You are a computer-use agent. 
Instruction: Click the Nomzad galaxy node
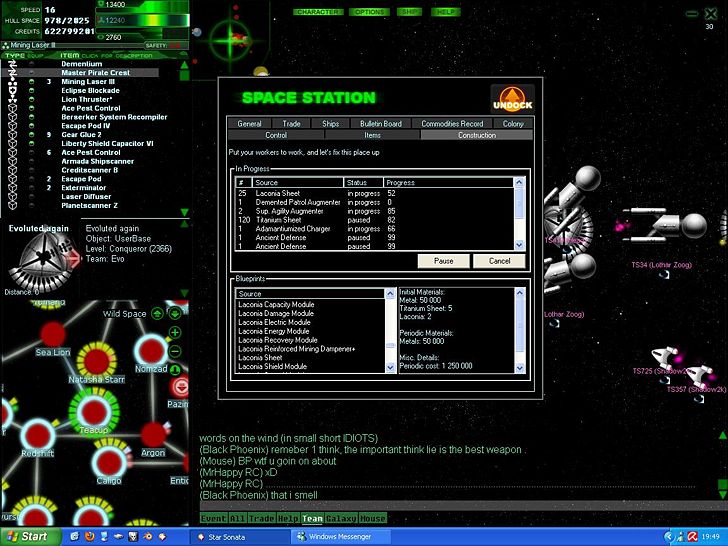tap(151, 350)
